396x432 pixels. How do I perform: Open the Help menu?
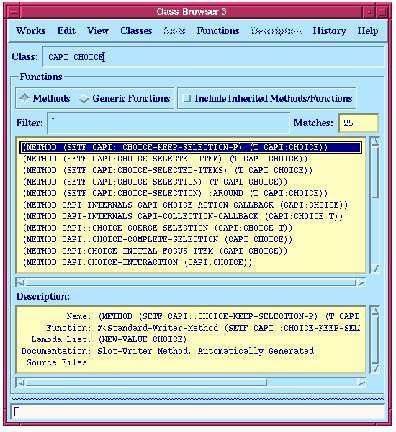[x=368, y=31]
